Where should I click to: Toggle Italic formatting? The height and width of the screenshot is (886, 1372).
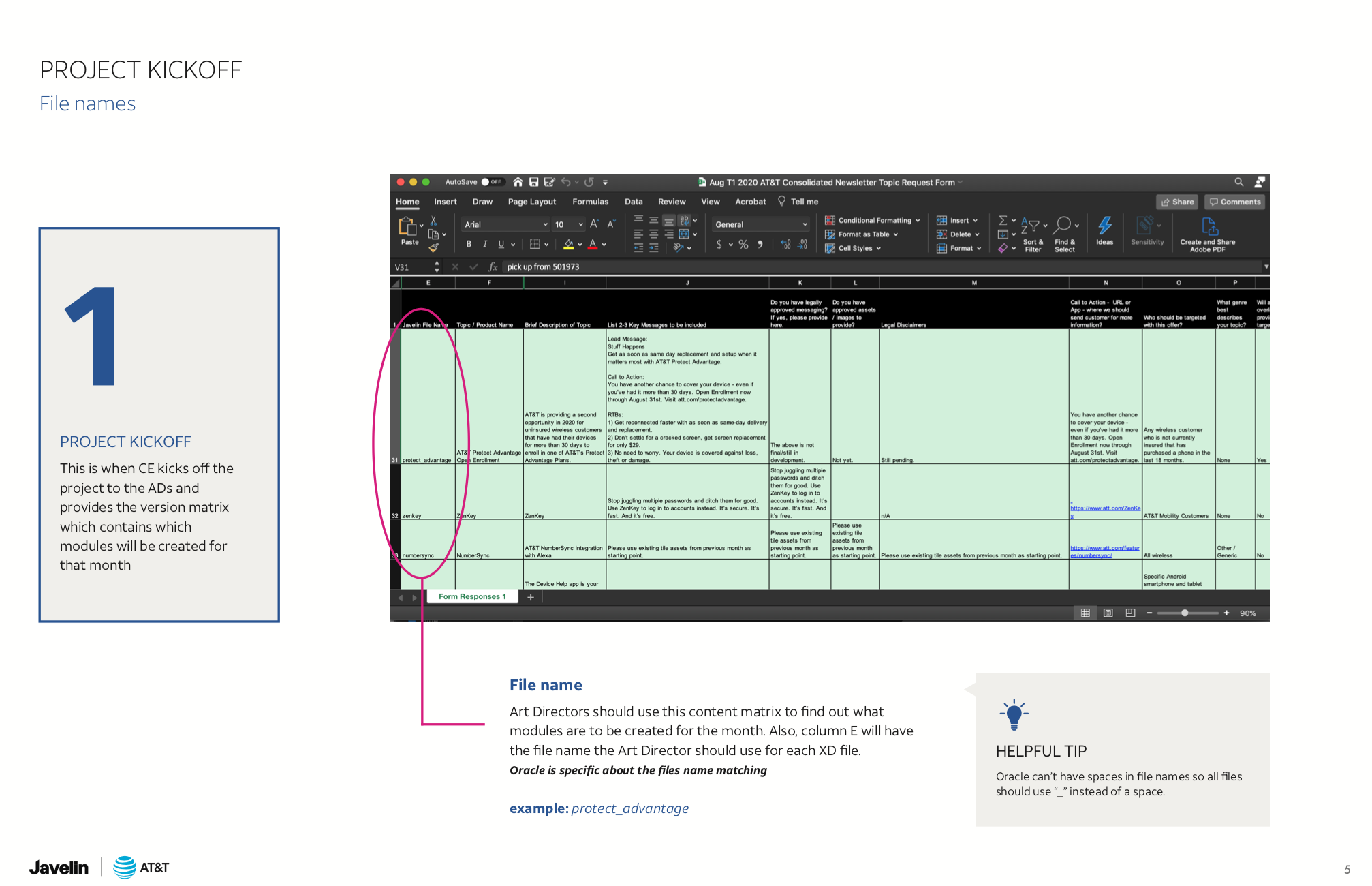pyautogui.click(x=485, y=244)
